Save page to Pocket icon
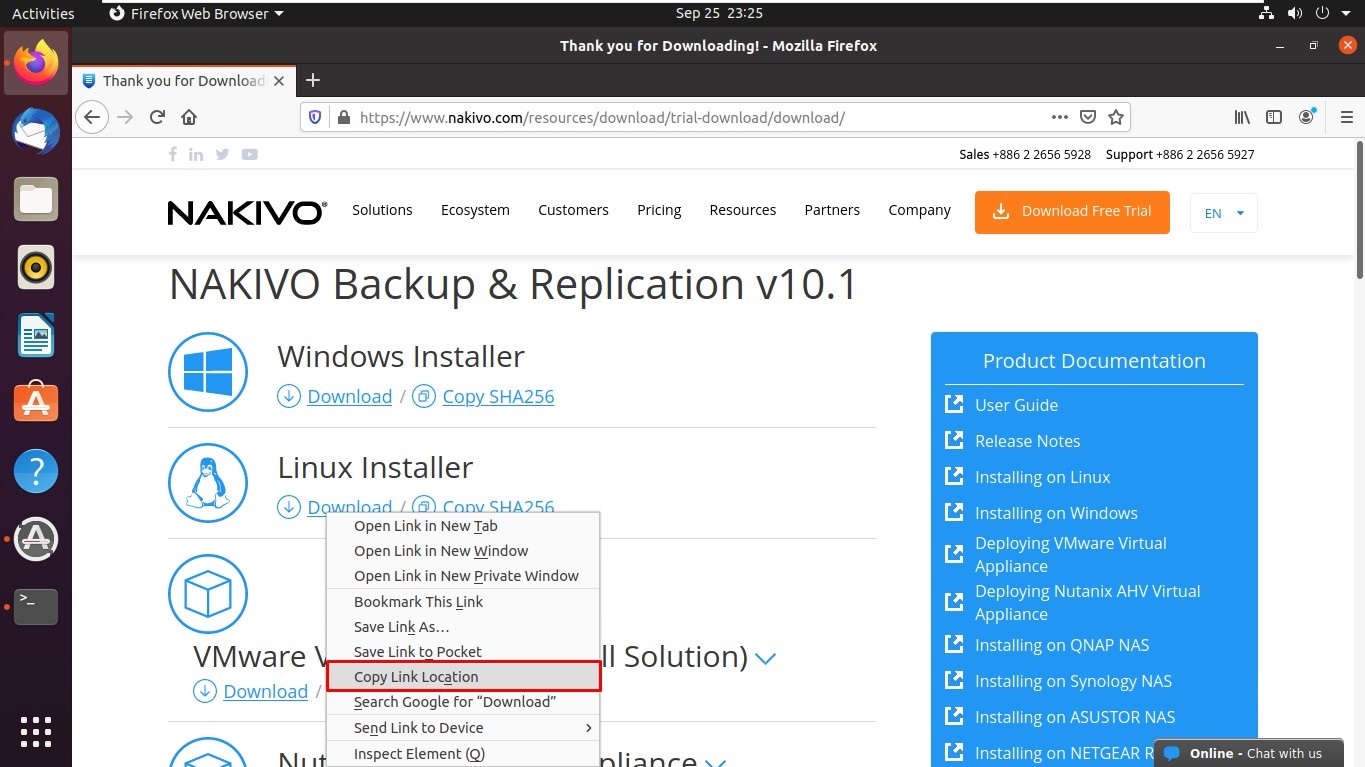Screen dimensions: 1365x767 pos(1088,117)
